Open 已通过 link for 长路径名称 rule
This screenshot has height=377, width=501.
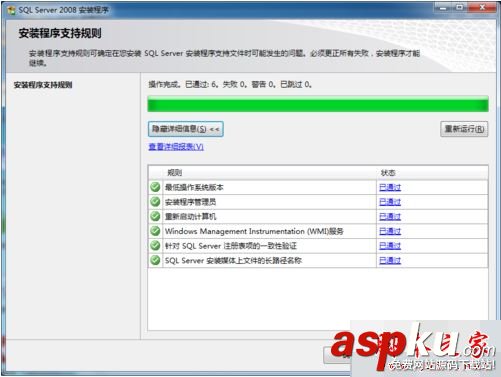pyautogui.click(x=390, y=260)
